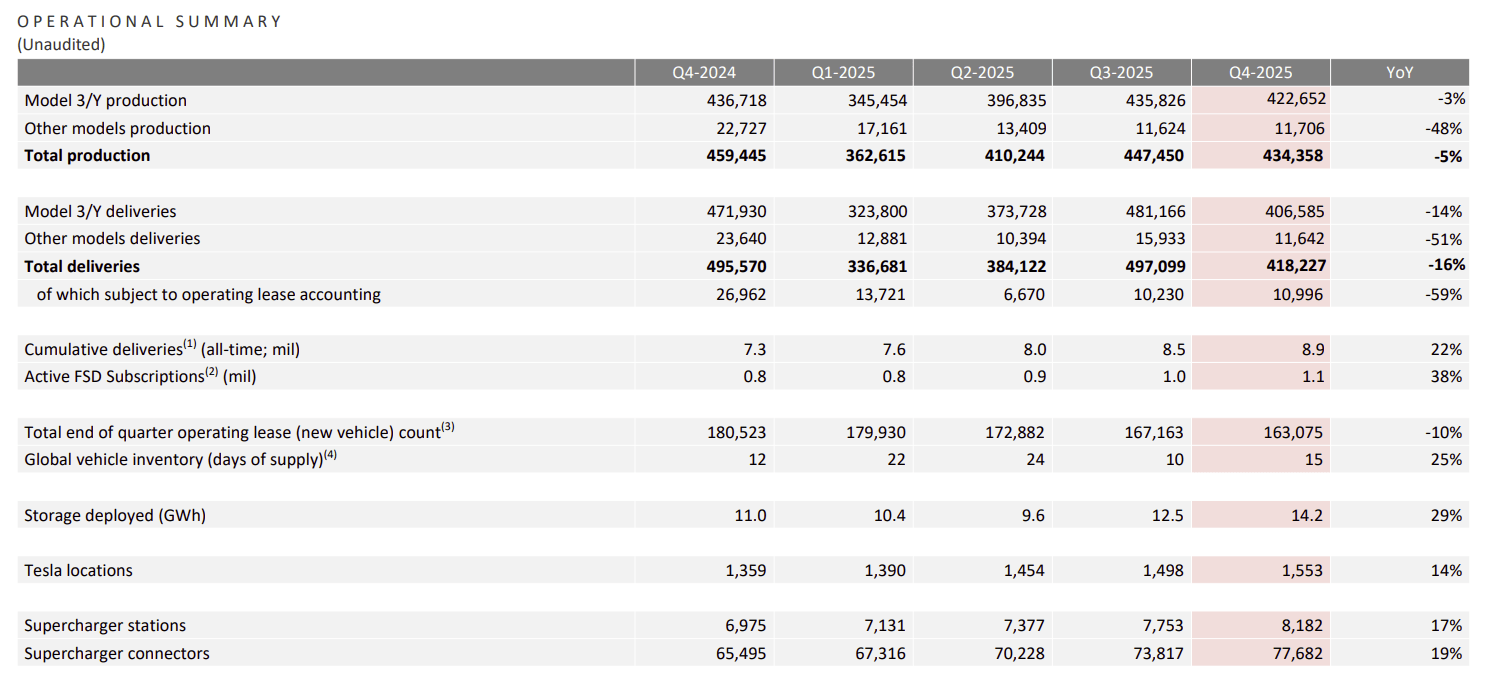Image resolution: width=1485 pixels, height=681 pixels.
Task: Click the Q2-2025 column header
Action: (x=982, y=73)
